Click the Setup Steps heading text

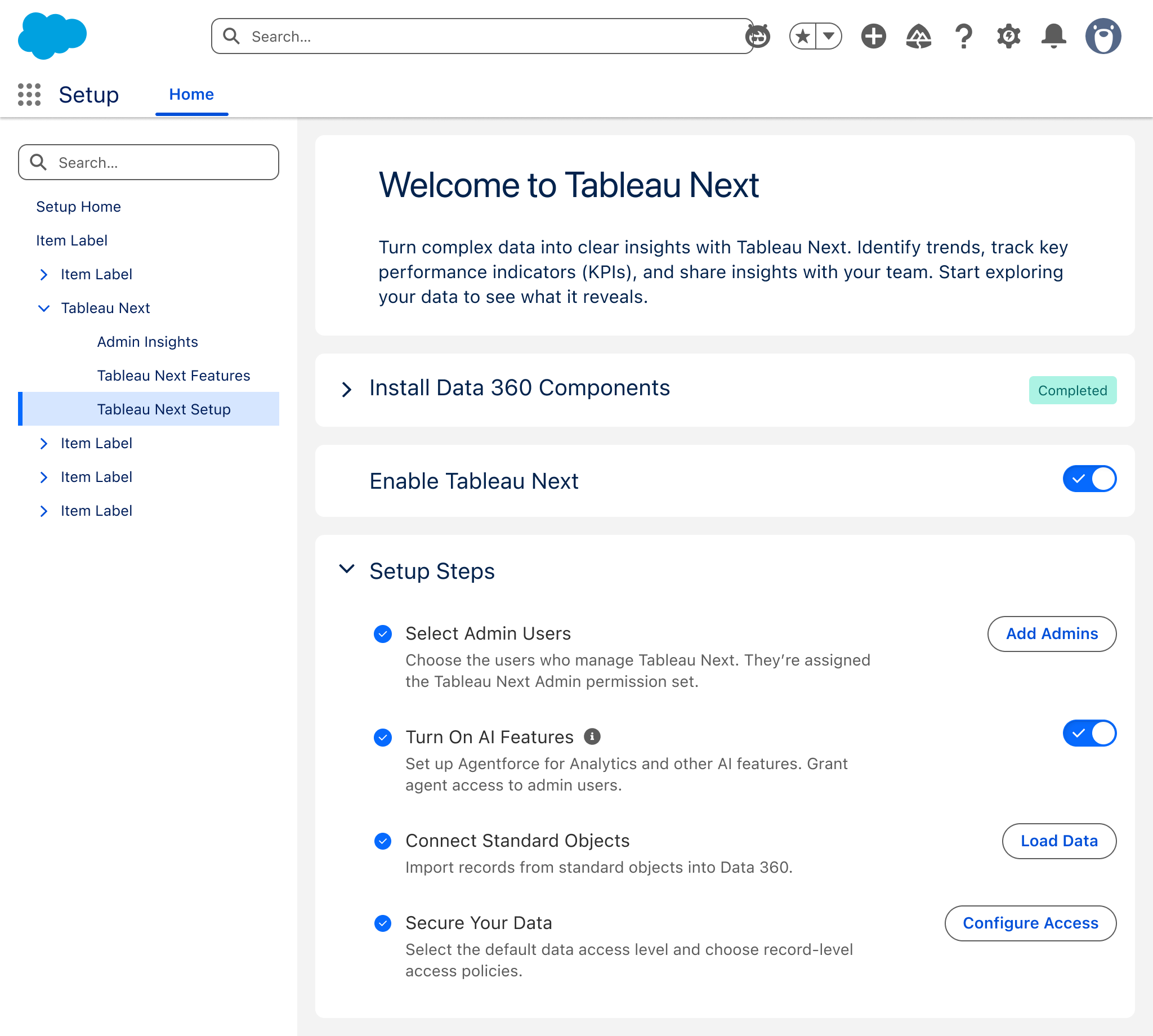(432, 571)
